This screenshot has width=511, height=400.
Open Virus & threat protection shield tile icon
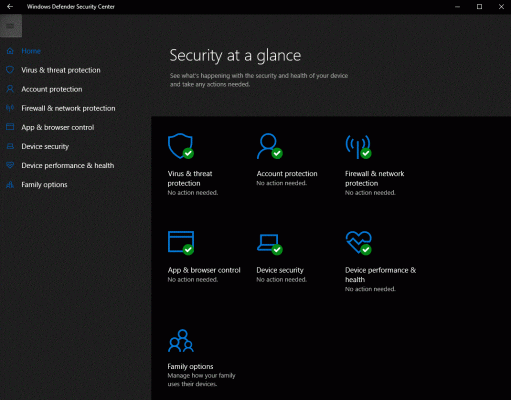[x=181, y=146]
